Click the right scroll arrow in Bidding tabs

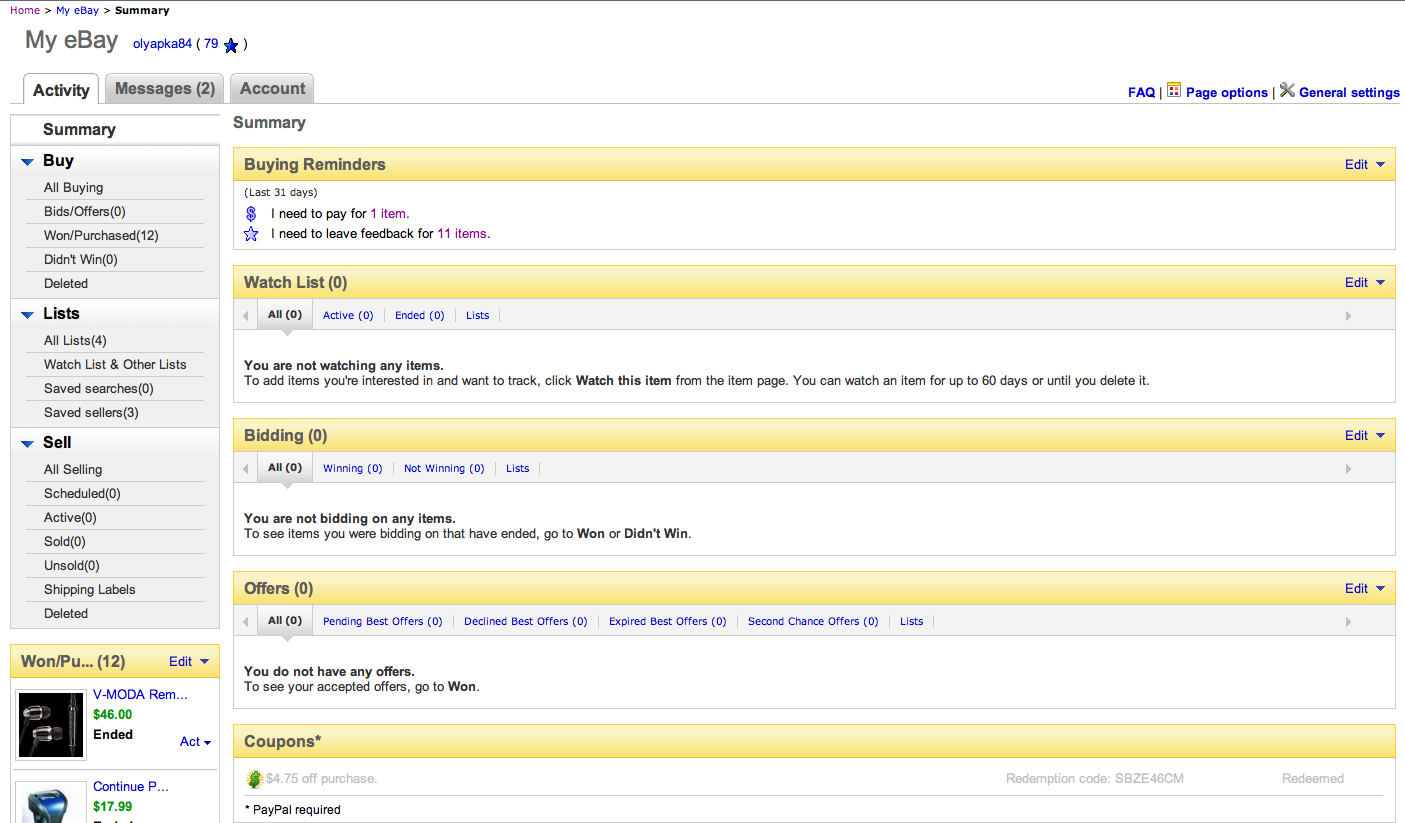pos(1348,469)
